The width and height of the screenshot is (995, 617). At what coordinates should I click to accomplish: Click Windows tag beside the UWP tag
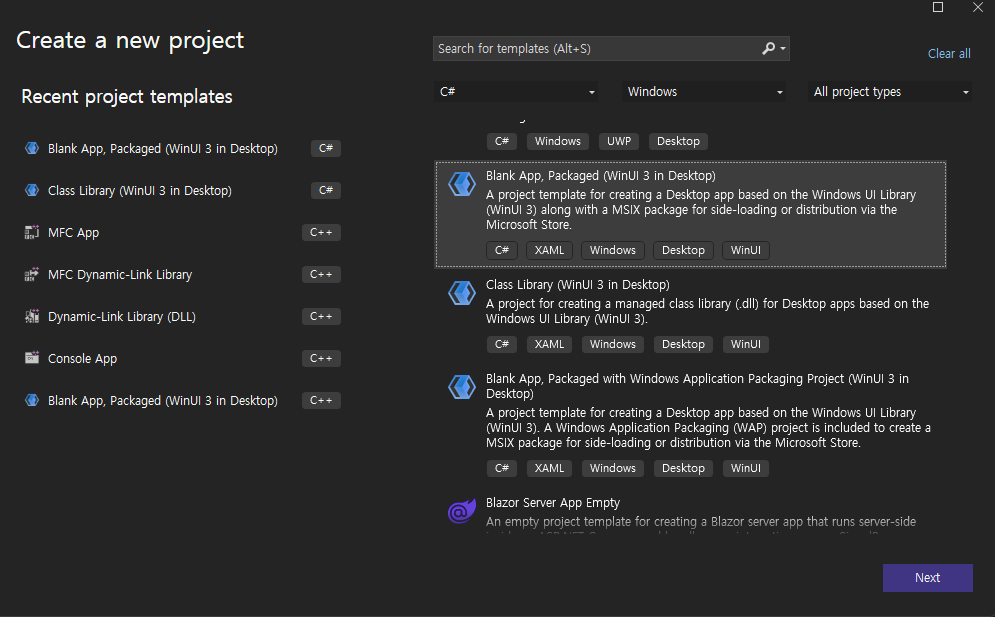coord(557,141)
